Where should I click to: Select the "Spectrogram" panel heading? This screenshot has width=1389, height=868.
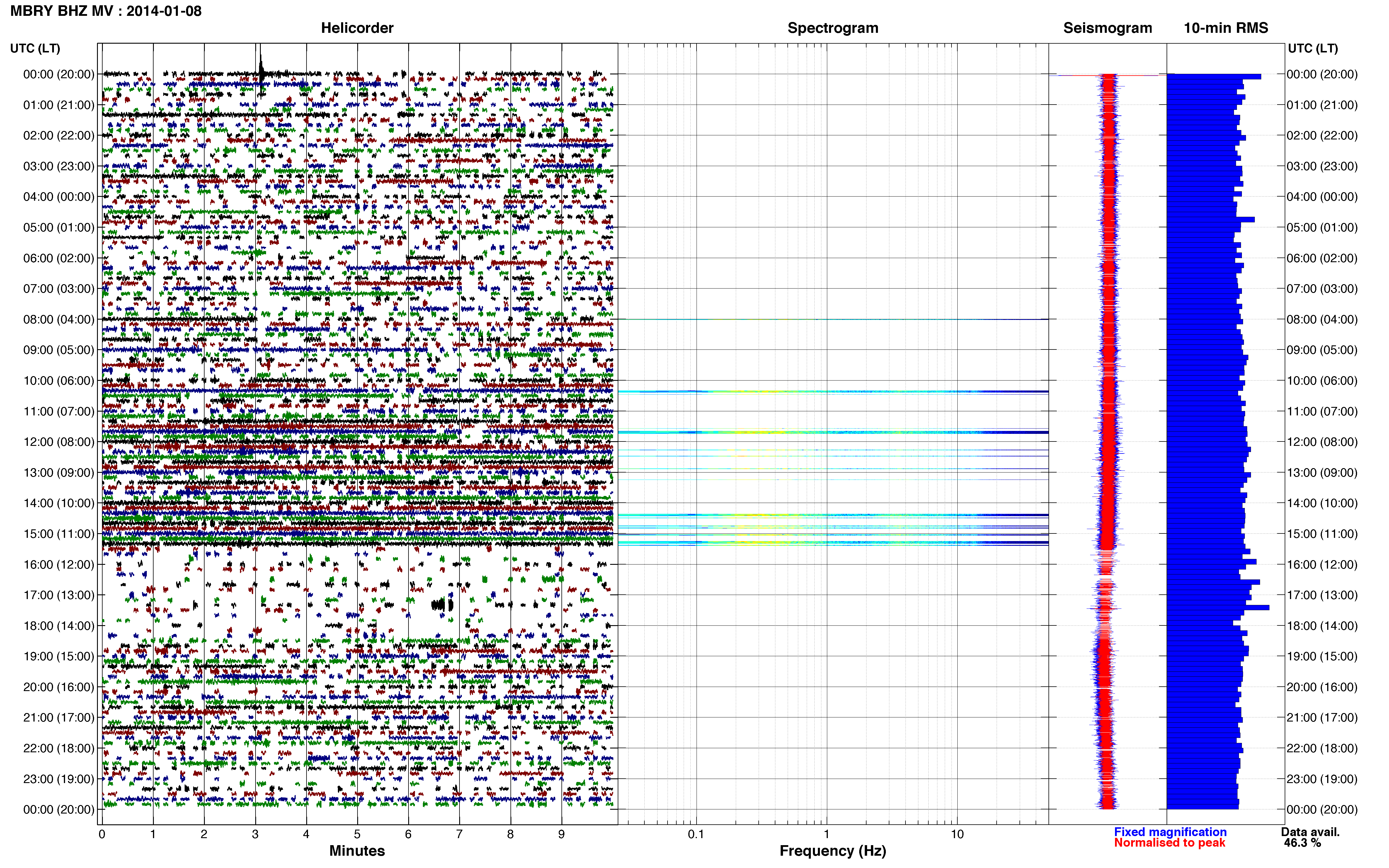[x=833, y=28]
